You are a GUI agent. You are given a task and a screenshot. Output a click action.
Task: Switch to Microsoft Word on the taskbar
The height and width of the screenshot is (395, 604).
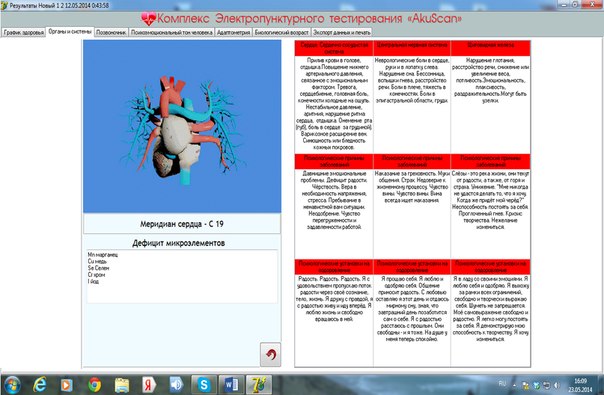click(x=231, y=385)
